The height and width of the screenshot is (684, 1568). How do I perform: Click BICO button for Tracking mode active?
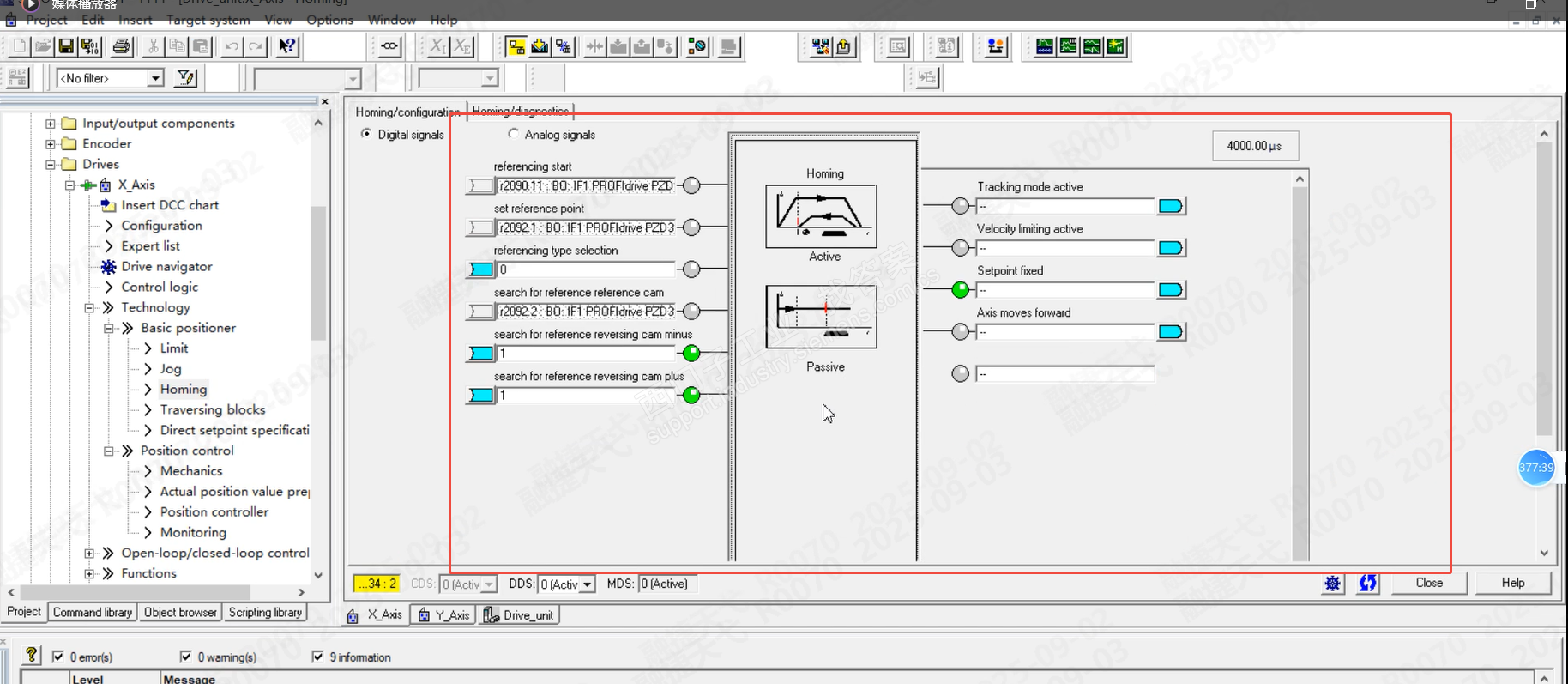click(1171, 206)
